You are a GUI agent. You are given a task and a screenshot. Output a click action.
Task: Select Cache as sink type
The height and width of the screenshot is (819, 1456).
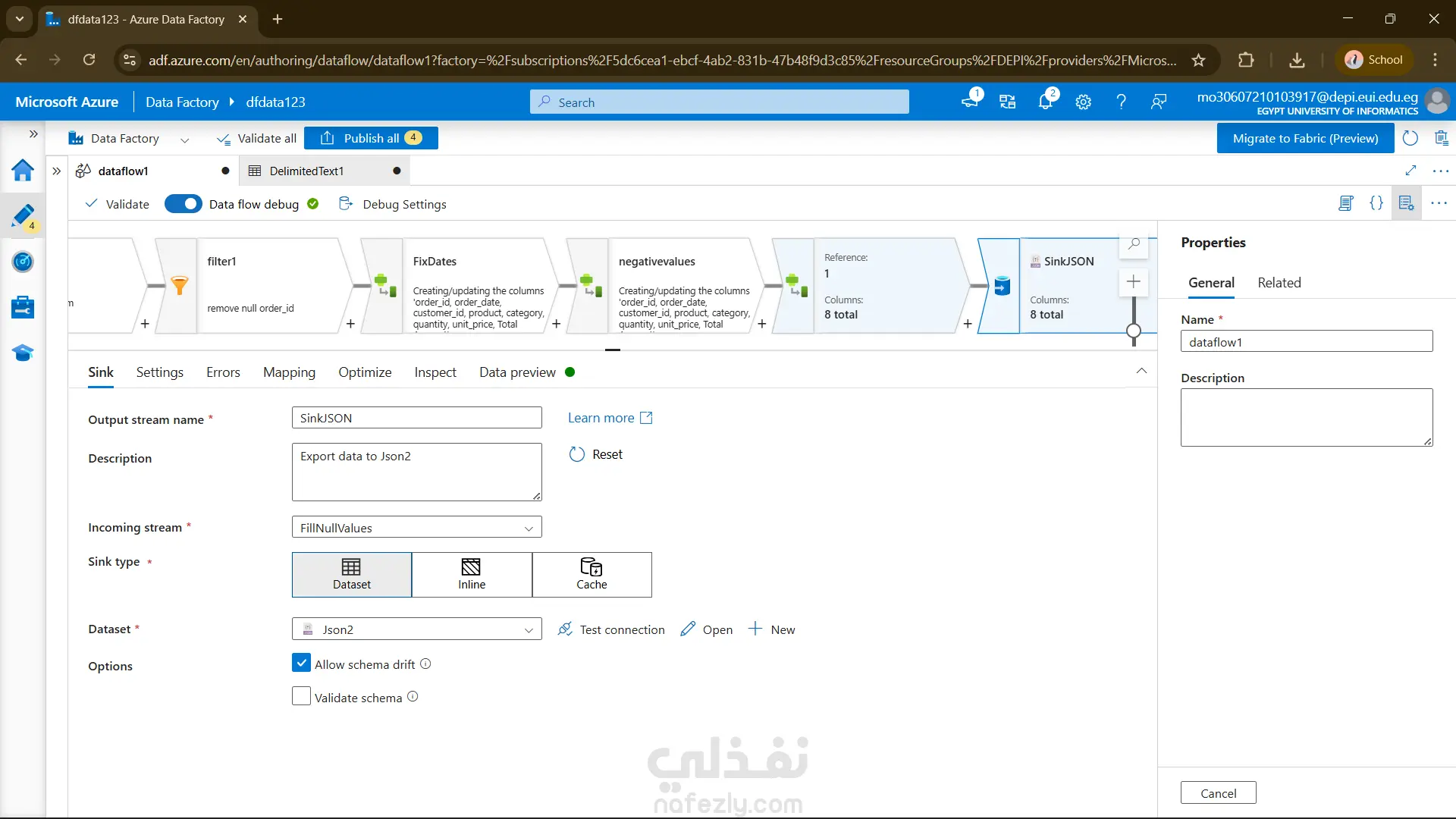tap(591, 575)
